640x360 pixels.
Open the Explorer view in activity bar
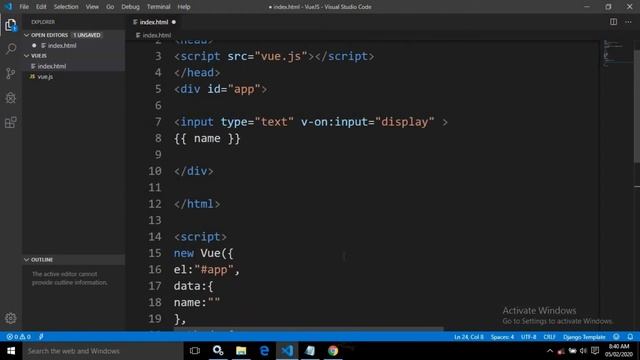pos(11,25)
